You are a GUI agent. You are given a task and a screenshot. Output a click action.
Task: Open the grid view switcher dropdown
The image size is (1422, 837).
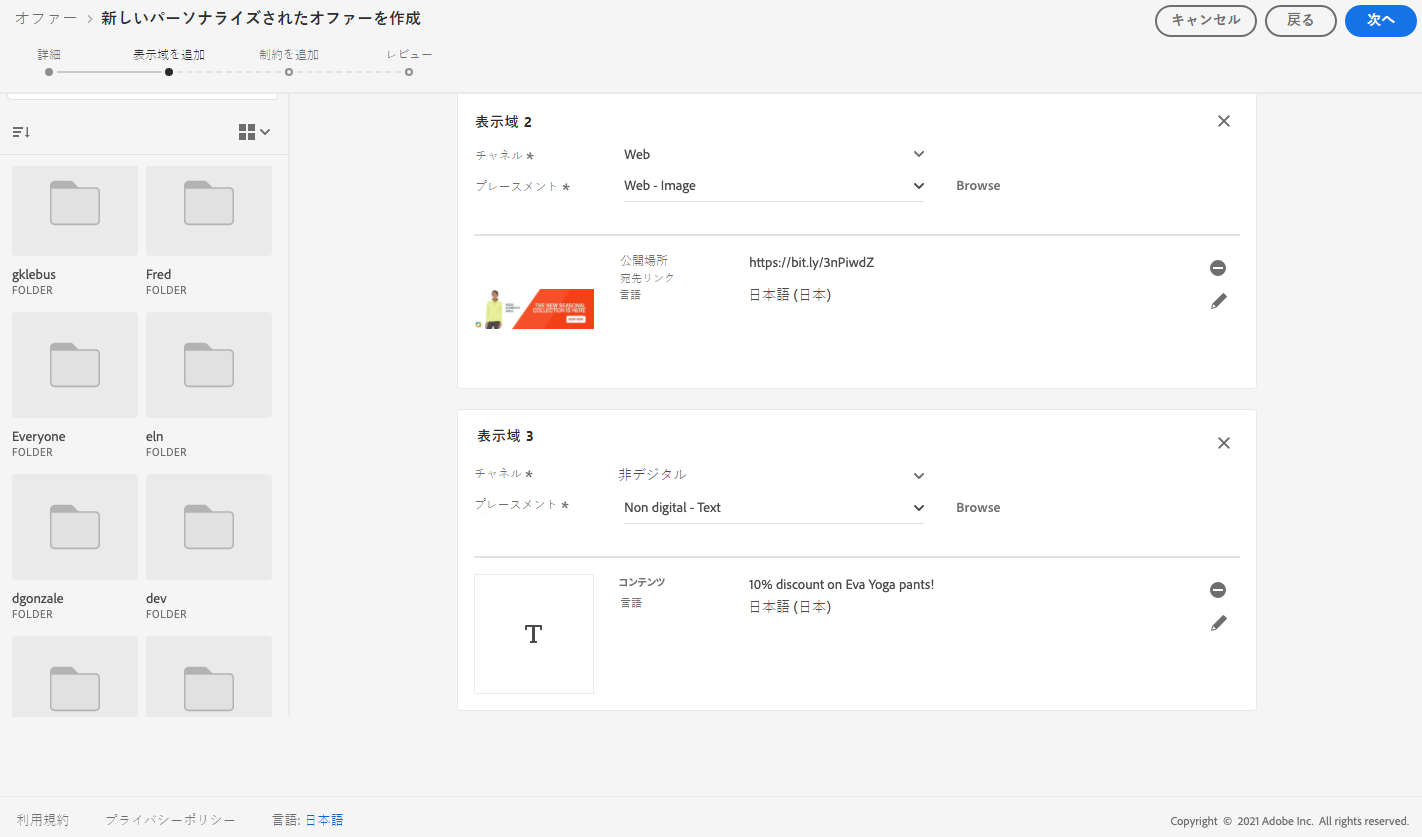(254, 132)
